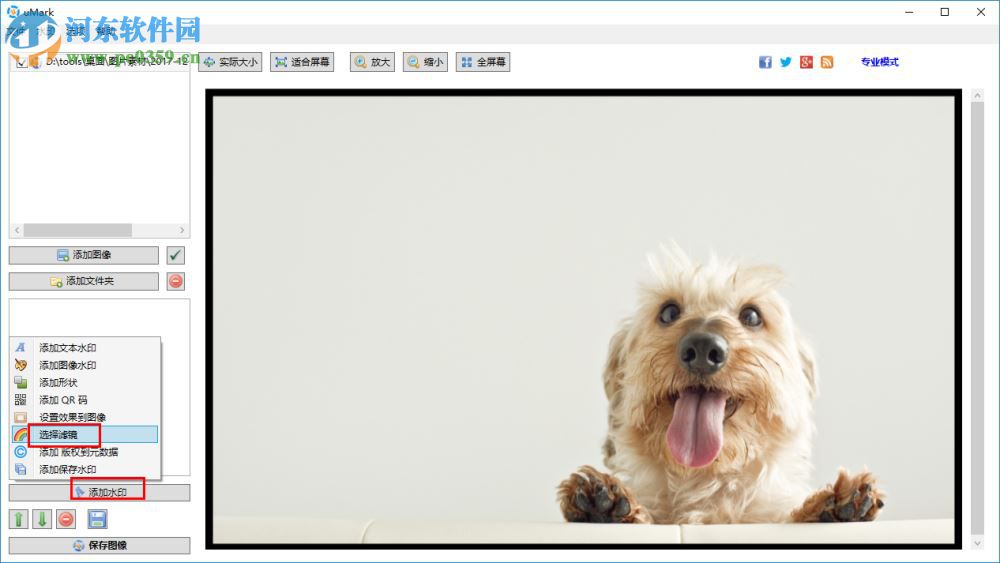Open the Twitter share icon
Viewport: 1000px width, 563px height.
pyautogui.click(x=786, y=62)
